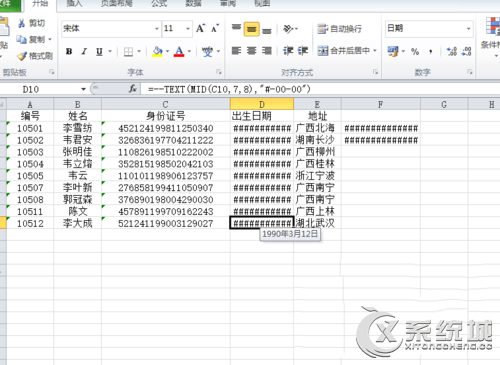This screenshot has height=365, width=500.
Task: Click in the formula bar text
Action: [x=229, y=89]
